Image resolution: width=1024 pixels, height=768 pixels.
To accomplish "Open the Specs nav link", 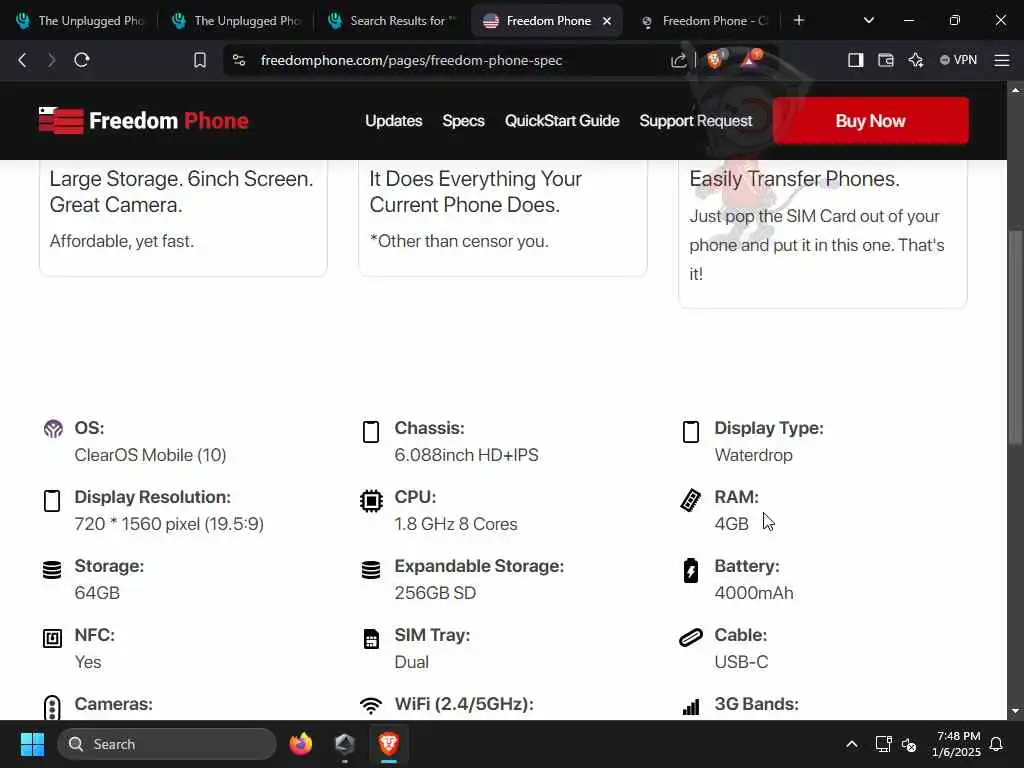I will click(x=463, y=121).
